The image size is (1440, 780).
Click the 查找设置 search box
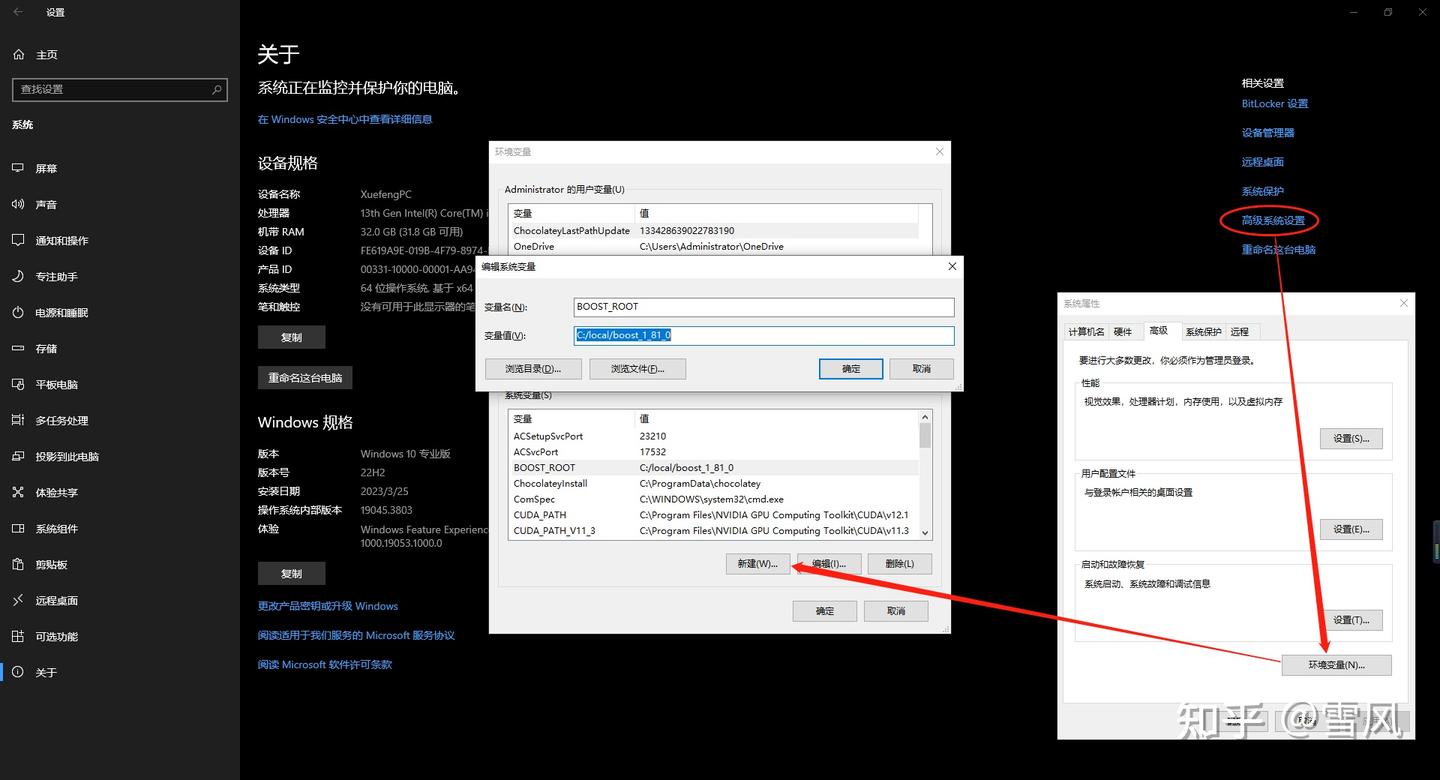click(119, 89)
